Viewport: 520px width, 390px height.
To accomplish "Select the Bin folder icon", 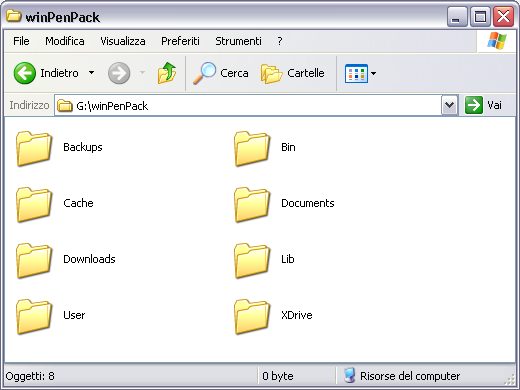I will (252, 148).
